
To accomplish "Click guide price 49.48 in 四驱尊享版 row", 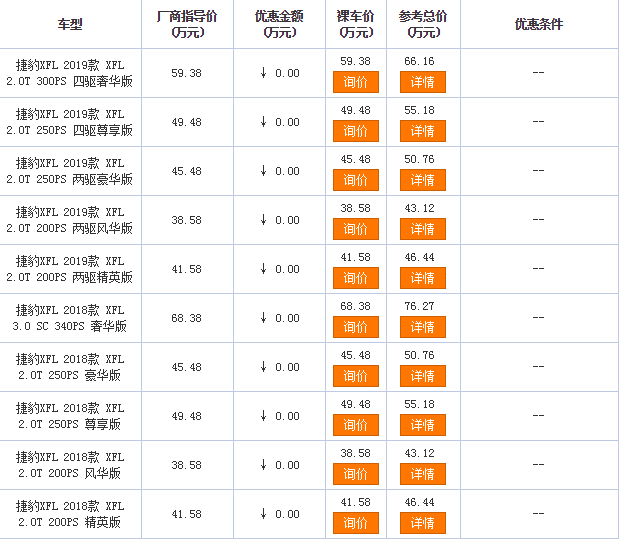I will point(186,122).
